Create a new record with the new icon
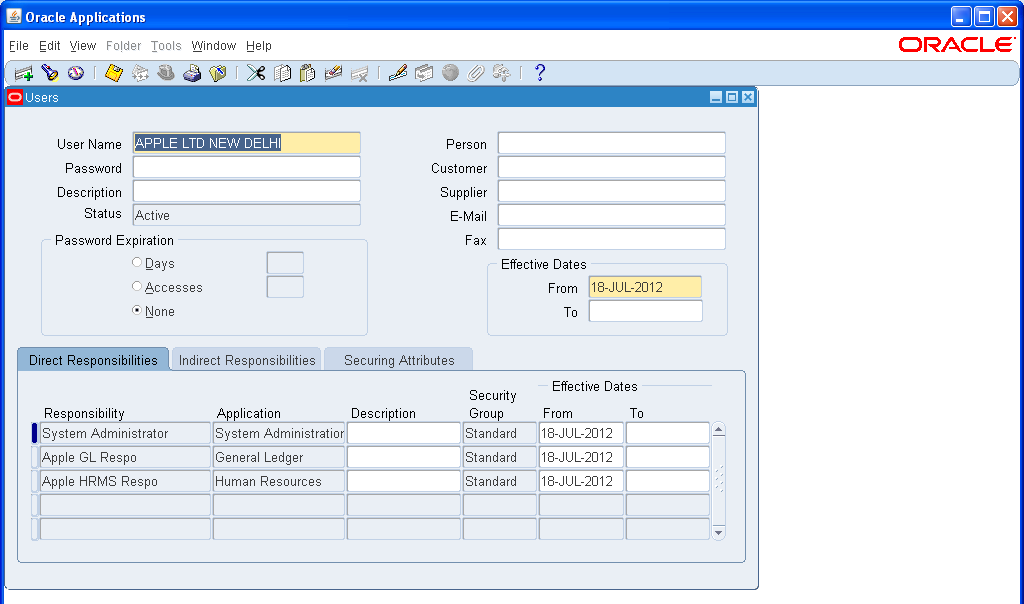The image size is (1024, 604). coord(23,72)
